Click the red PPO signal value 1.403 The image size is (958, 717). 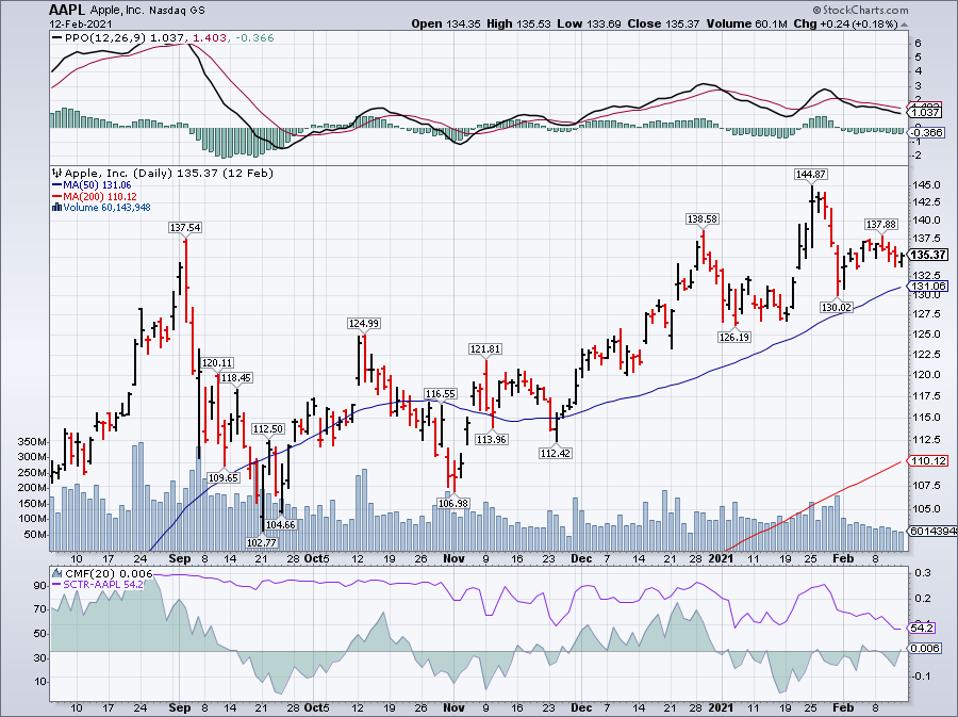pos(208,38)
